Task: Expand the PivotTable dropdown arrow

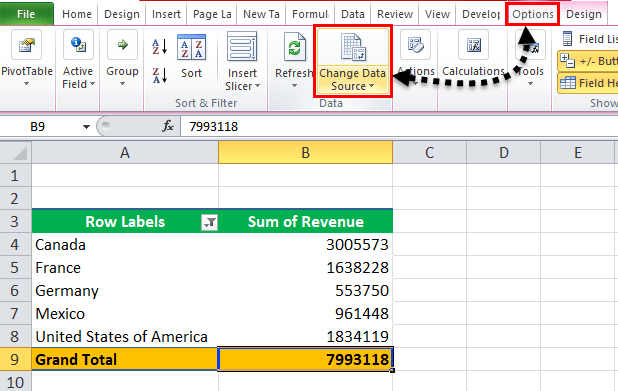Action: (x=26, y=84)
